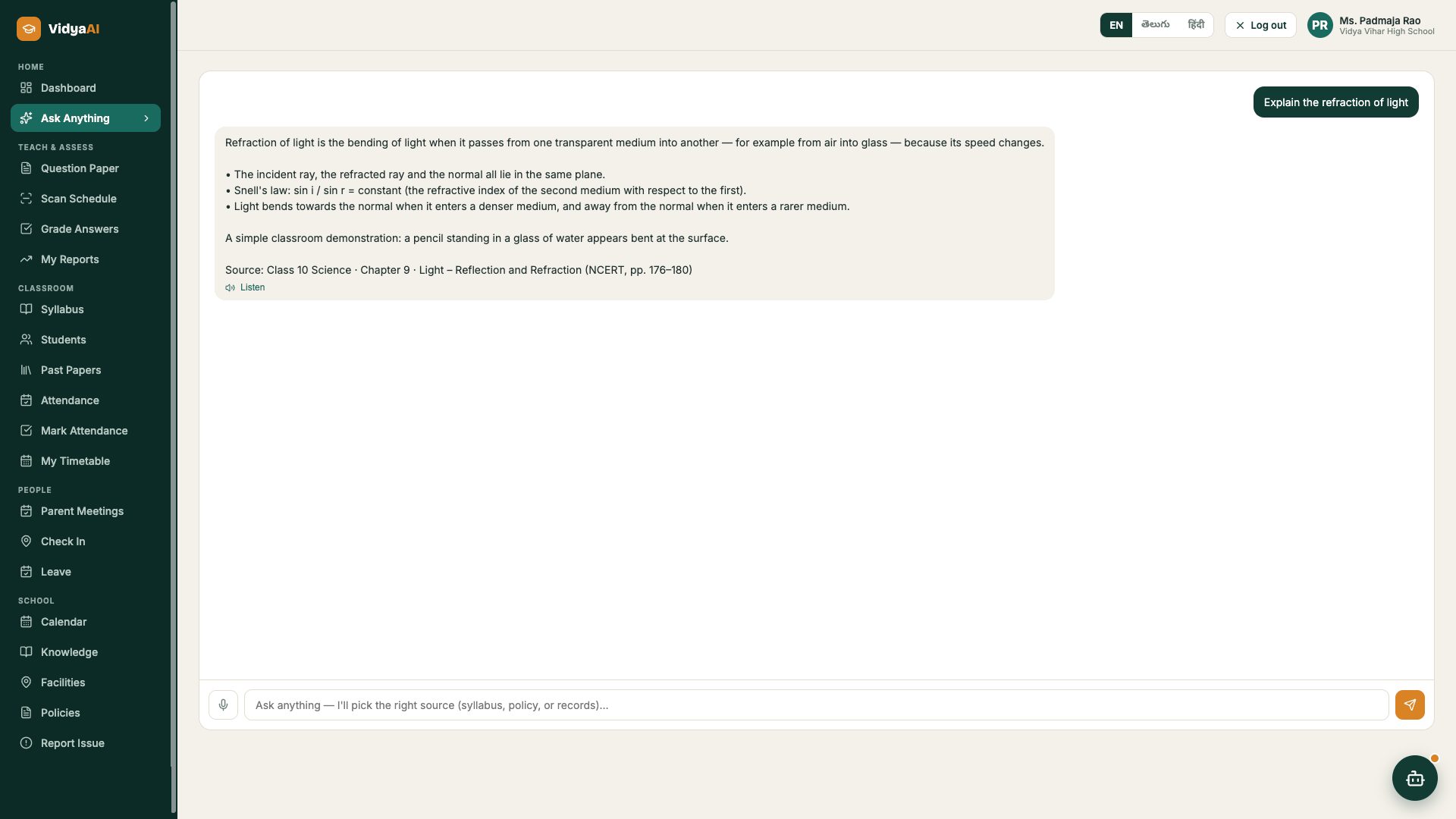1456x819 pixels.
Task: Click the Snell's law bullet line
Action: (486, 190)
